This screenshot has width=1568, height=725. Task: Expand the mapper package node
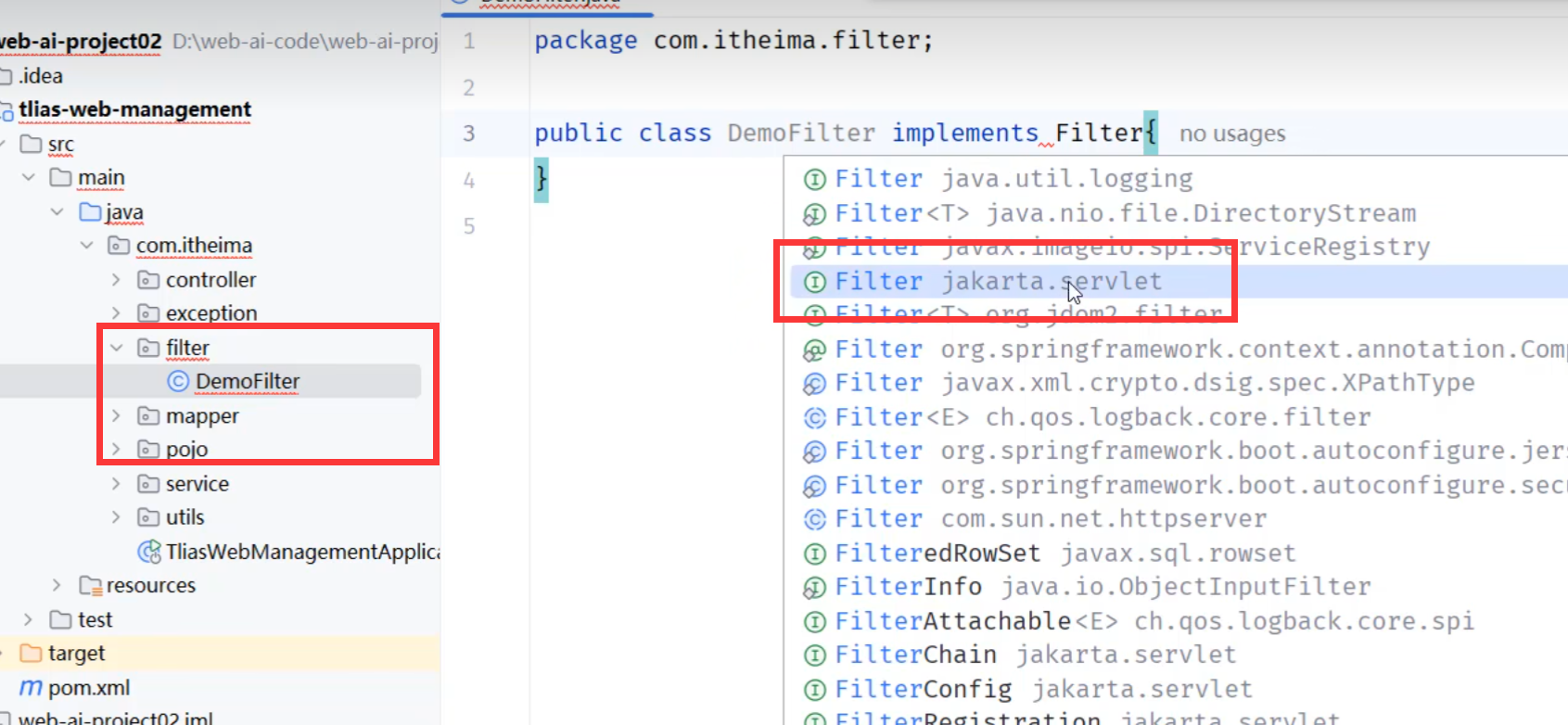pos(117,416)
